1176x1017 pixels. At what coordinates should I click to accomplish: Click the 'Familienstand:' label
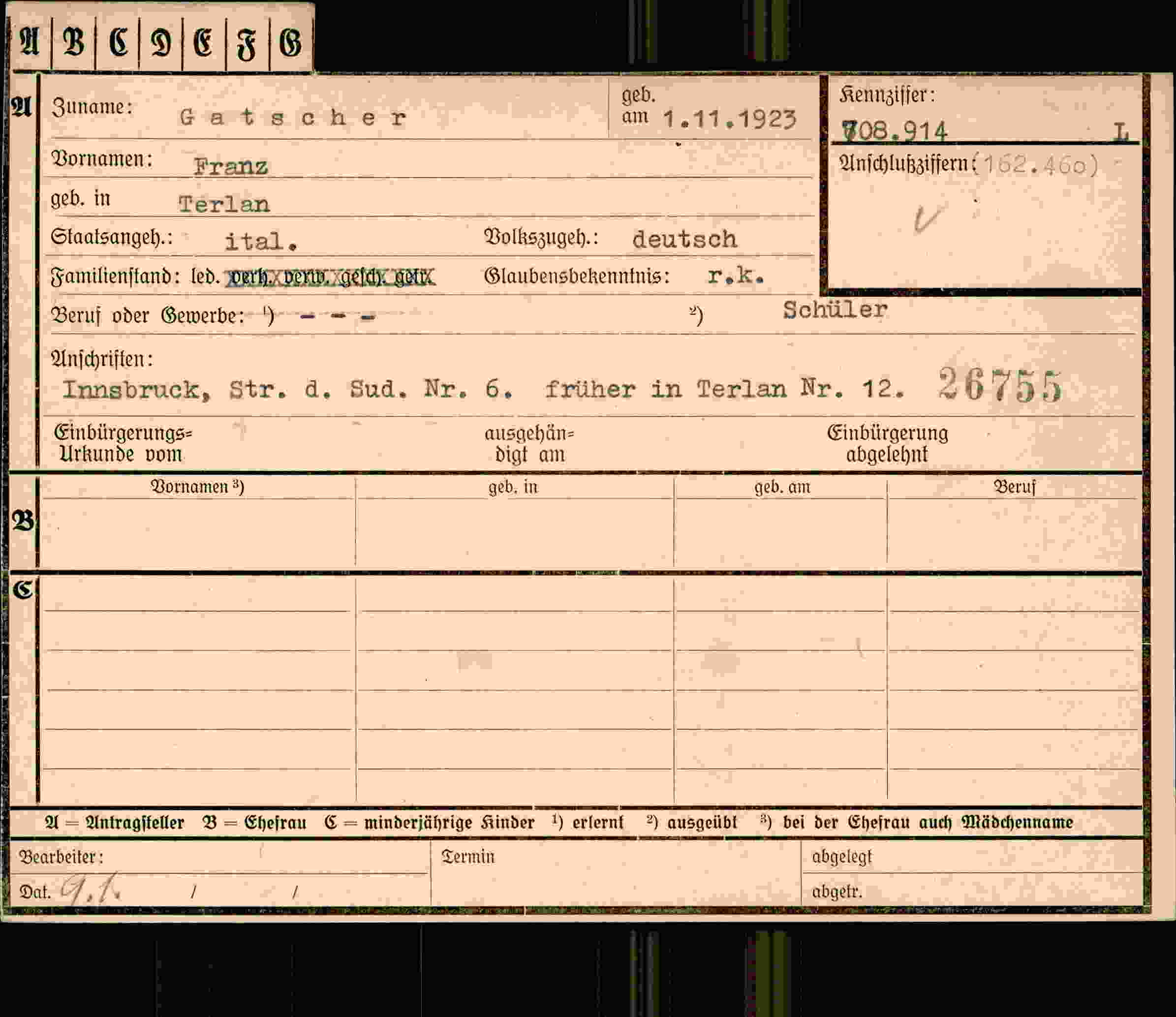(x=115, y=277)
